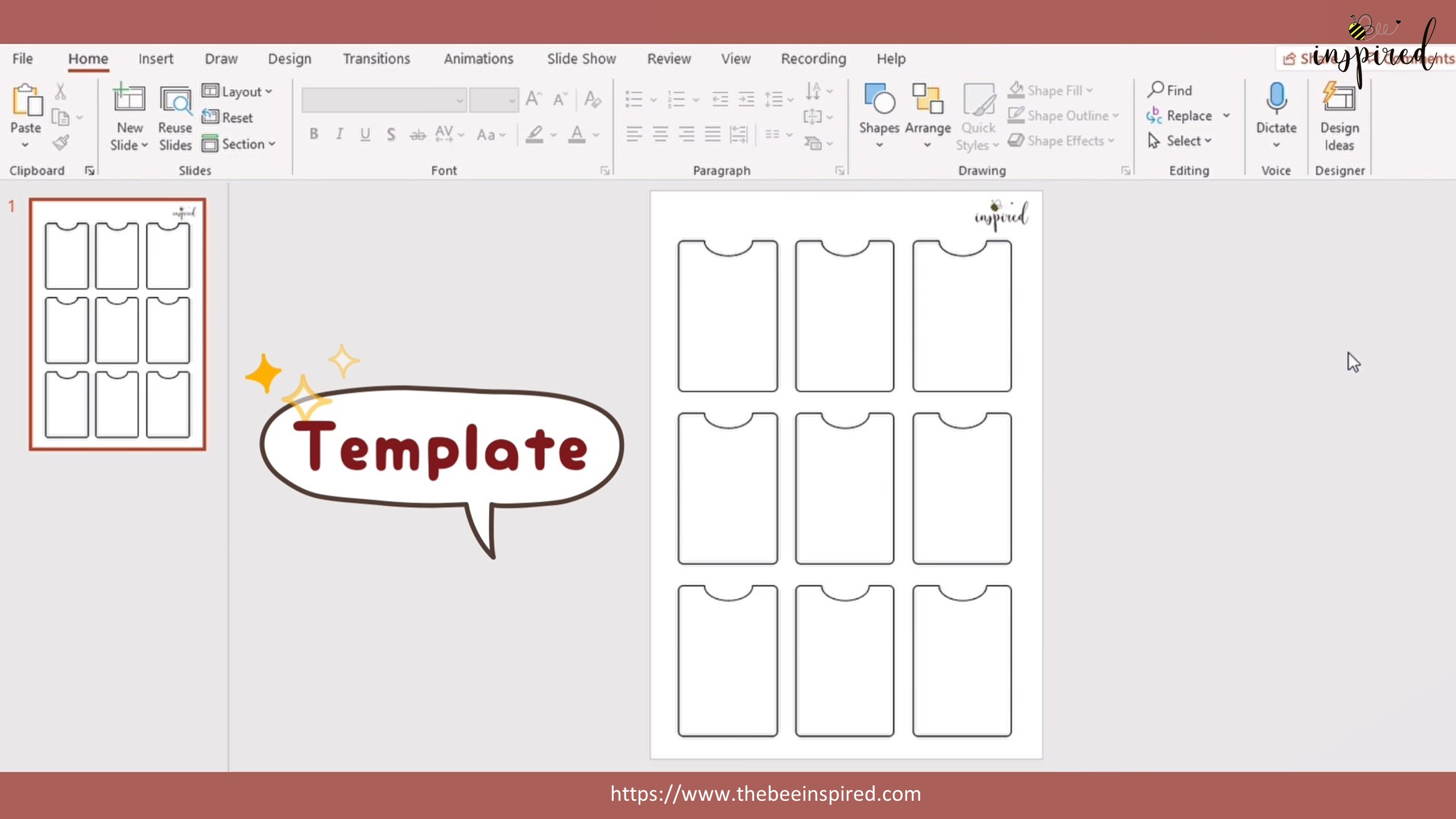1456x819 pixels.
Task: Insert a New Slide
Action: click(129, 118)
